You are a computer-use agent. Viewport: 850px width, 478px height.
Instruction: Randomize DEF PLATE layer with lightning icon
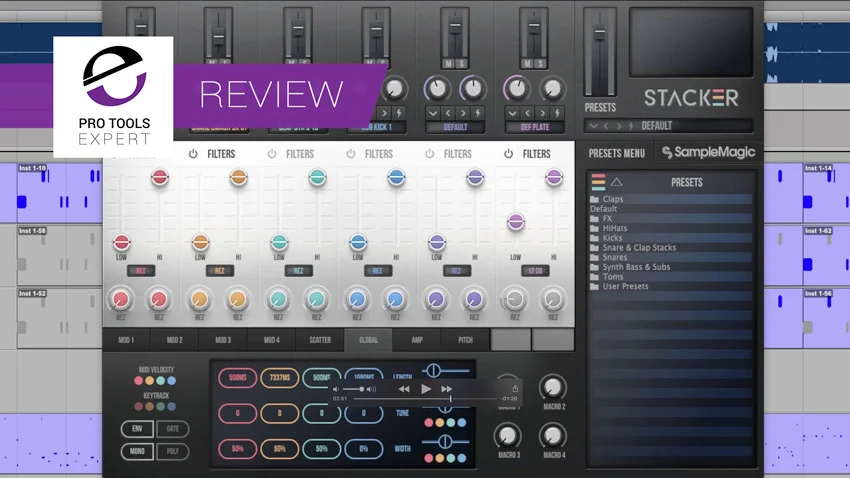coord(557,113)
